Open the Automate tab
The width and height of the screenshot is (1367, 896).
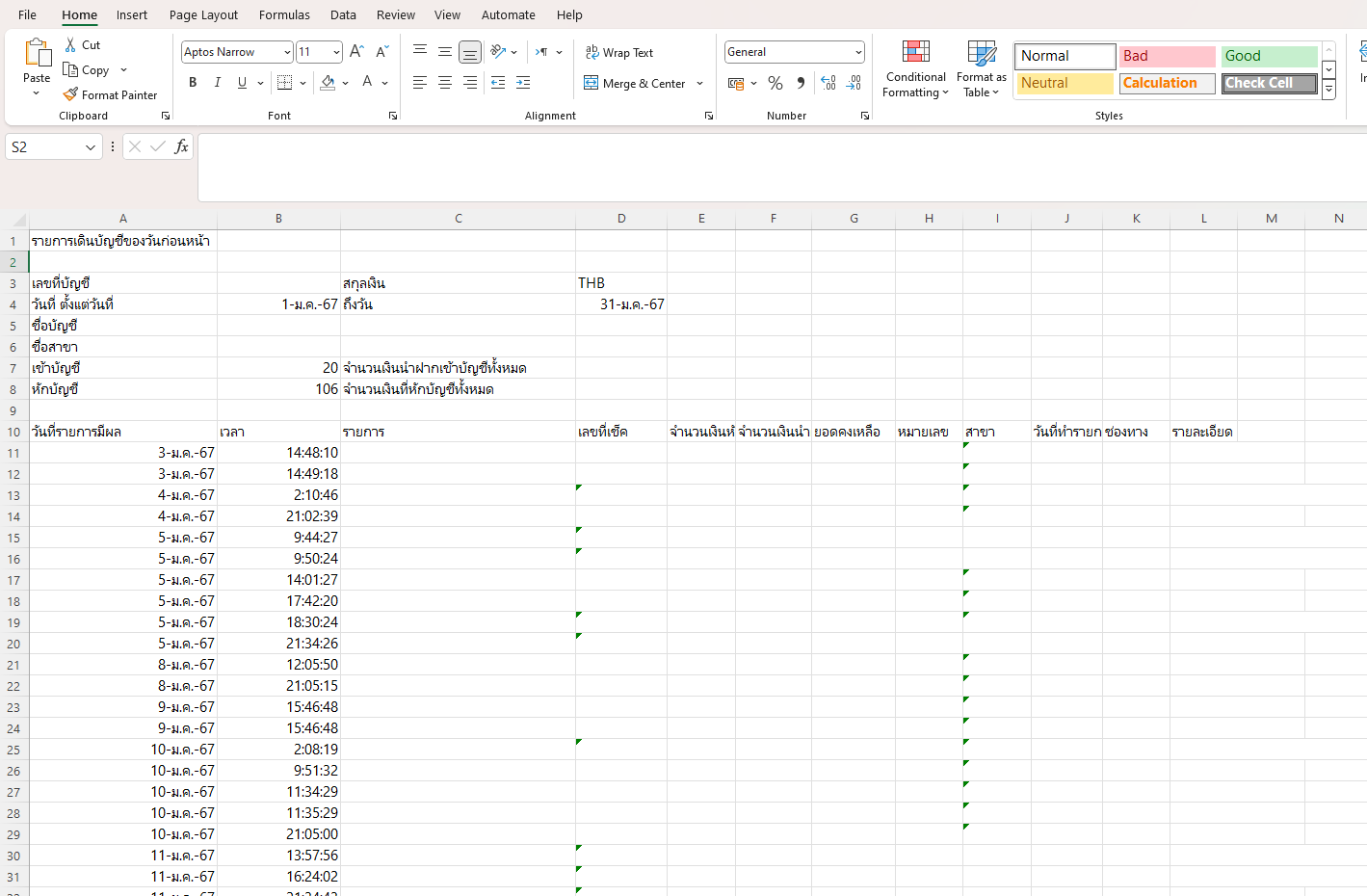pyautogui.click(x=509, y=14)
